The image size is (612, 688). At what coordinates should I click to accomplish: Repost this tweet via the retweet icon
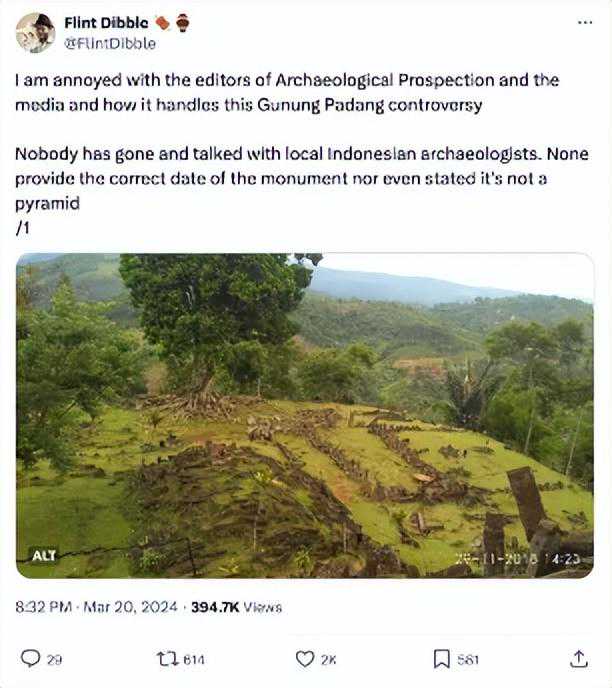coord(166,658)
